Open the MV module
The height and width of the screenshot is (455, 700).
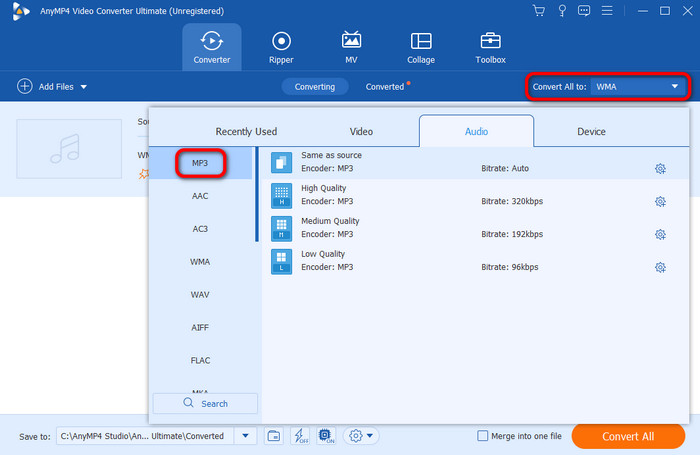coord(351,47)
